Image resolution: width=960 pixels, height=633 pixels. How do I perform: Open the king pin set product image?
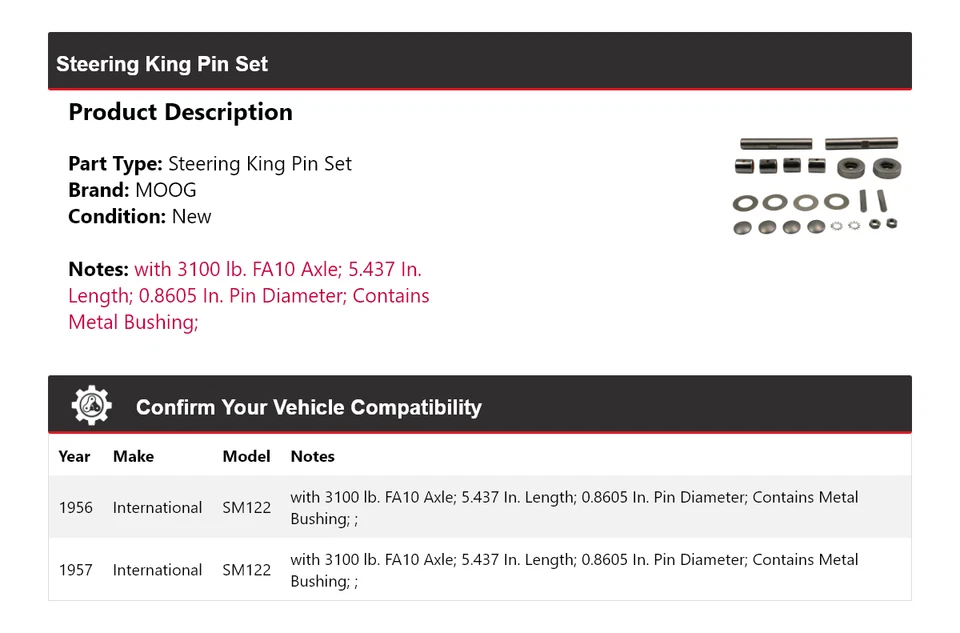coord(816,186)
